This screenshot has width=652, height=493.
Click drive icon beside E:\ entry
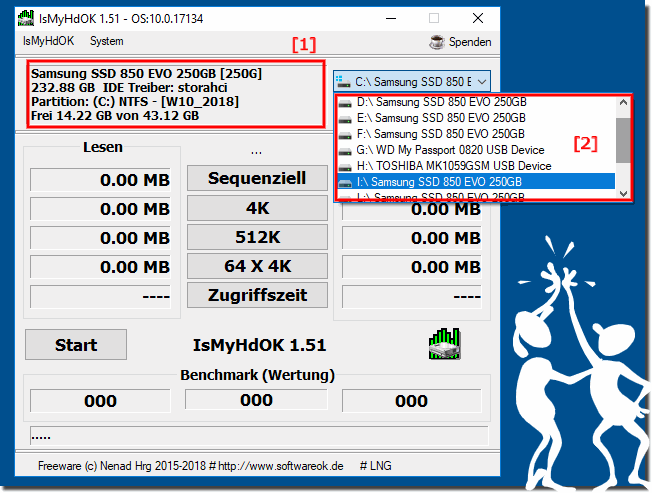pos(345,119)
